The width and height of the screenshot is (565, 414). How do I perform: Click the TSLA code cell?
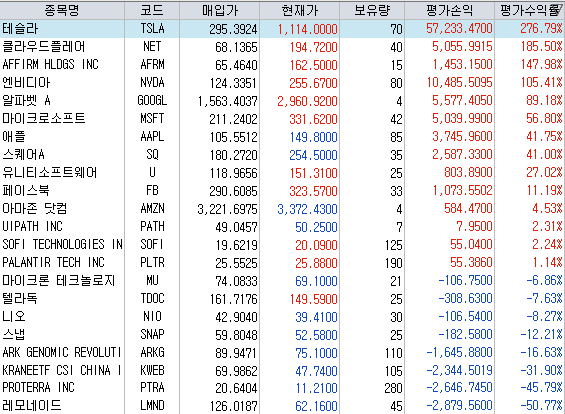(152, 29)
